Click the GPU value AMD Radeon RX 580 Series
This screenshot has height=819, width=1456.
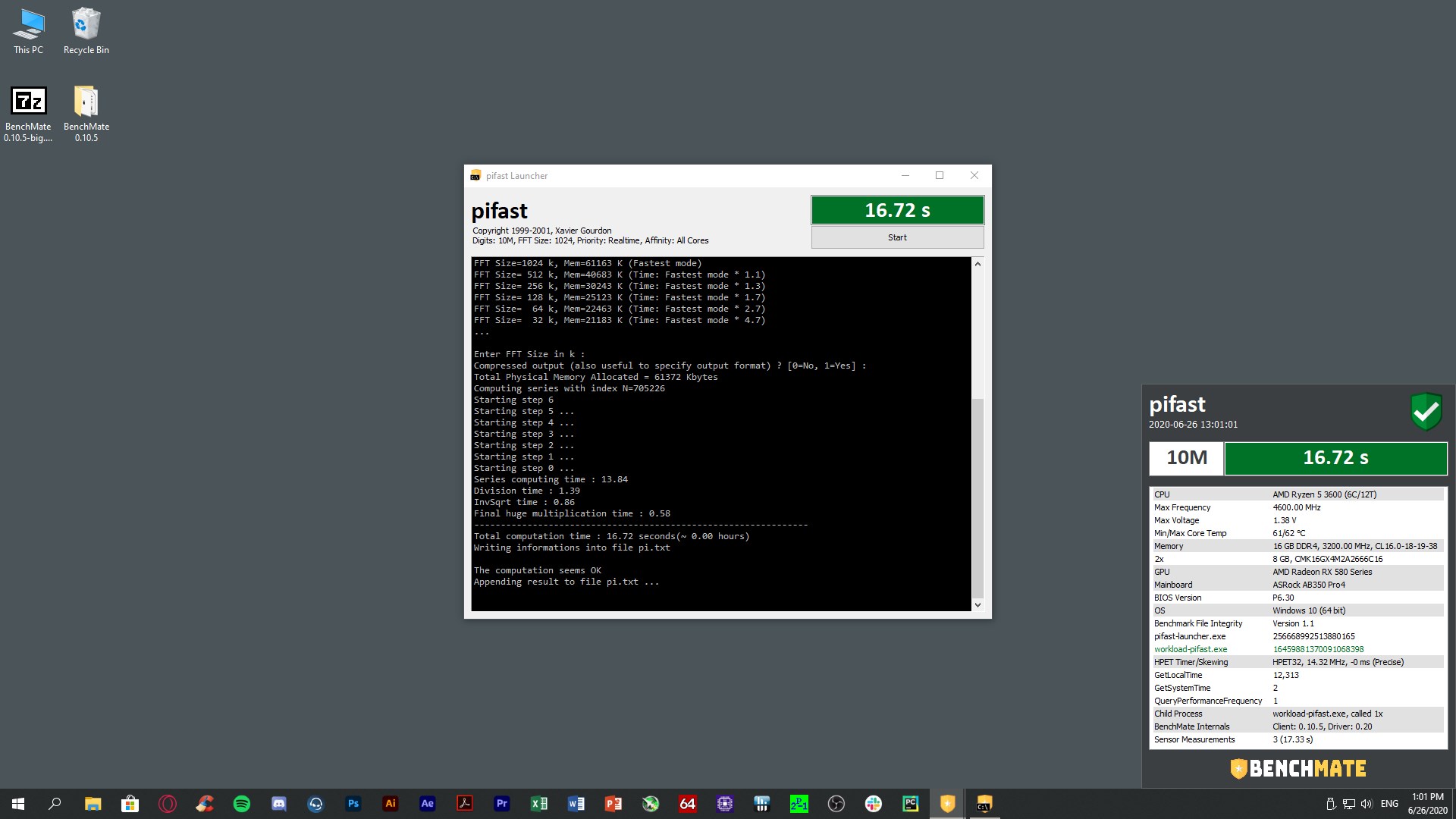pyautogui.click(x=1322, y=572)
